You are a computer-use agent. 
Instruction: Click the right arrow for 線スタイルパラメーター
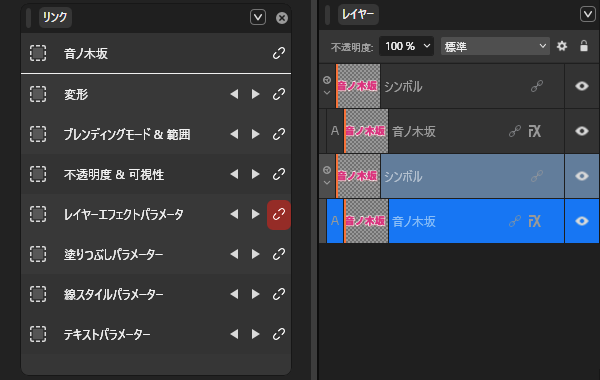(256, 294)
